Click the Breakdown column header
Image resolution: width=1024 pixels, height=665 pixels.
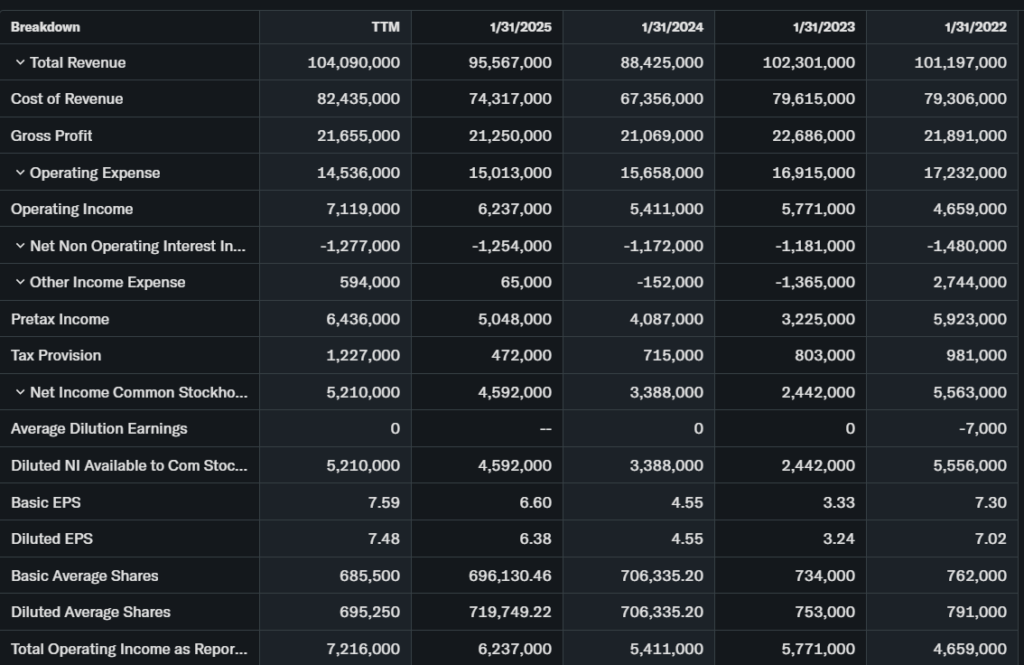click(45, 27)
